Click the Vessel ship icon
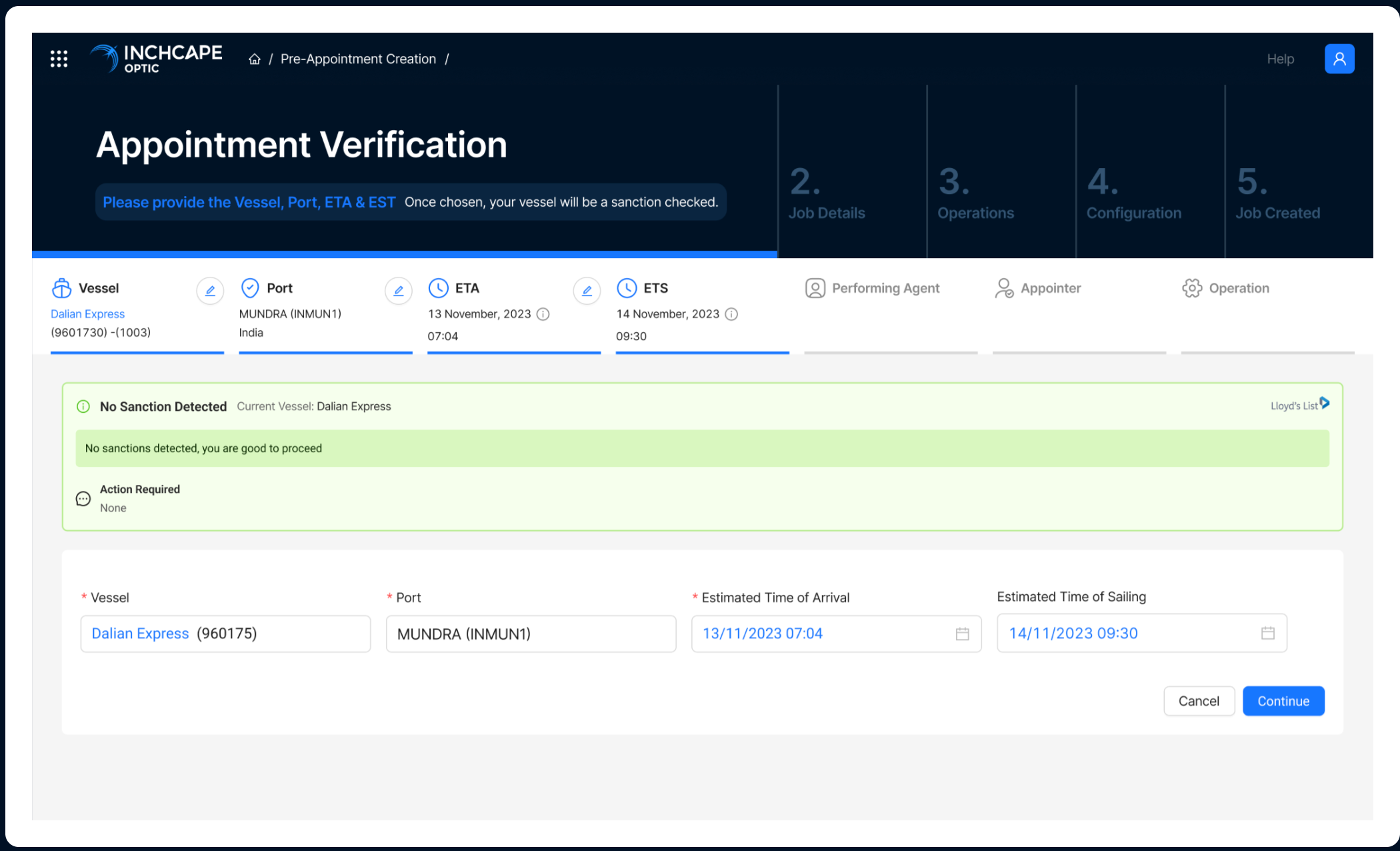The width and height of the screenshot is (1400, 851). click(61, 288)
